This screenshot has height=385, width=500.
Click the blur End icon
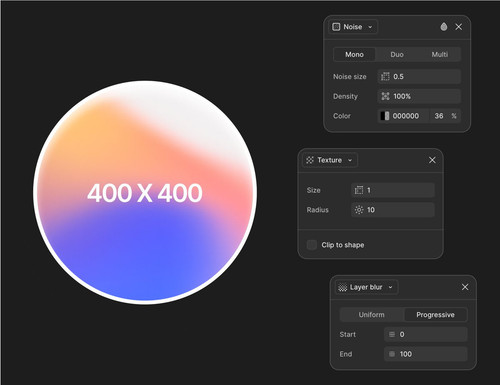392,354
